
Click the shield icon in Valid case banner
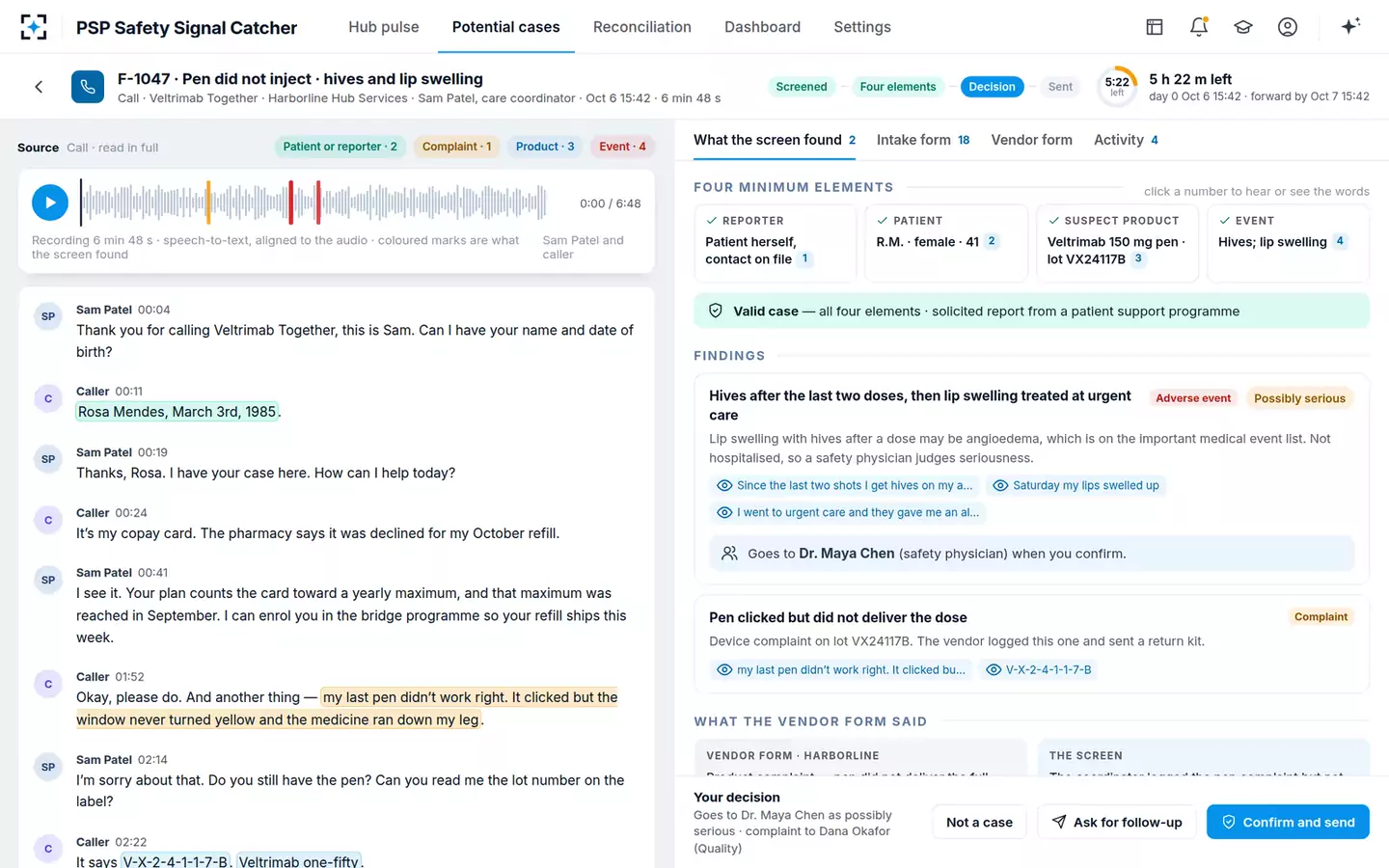(x=716, y=311)
